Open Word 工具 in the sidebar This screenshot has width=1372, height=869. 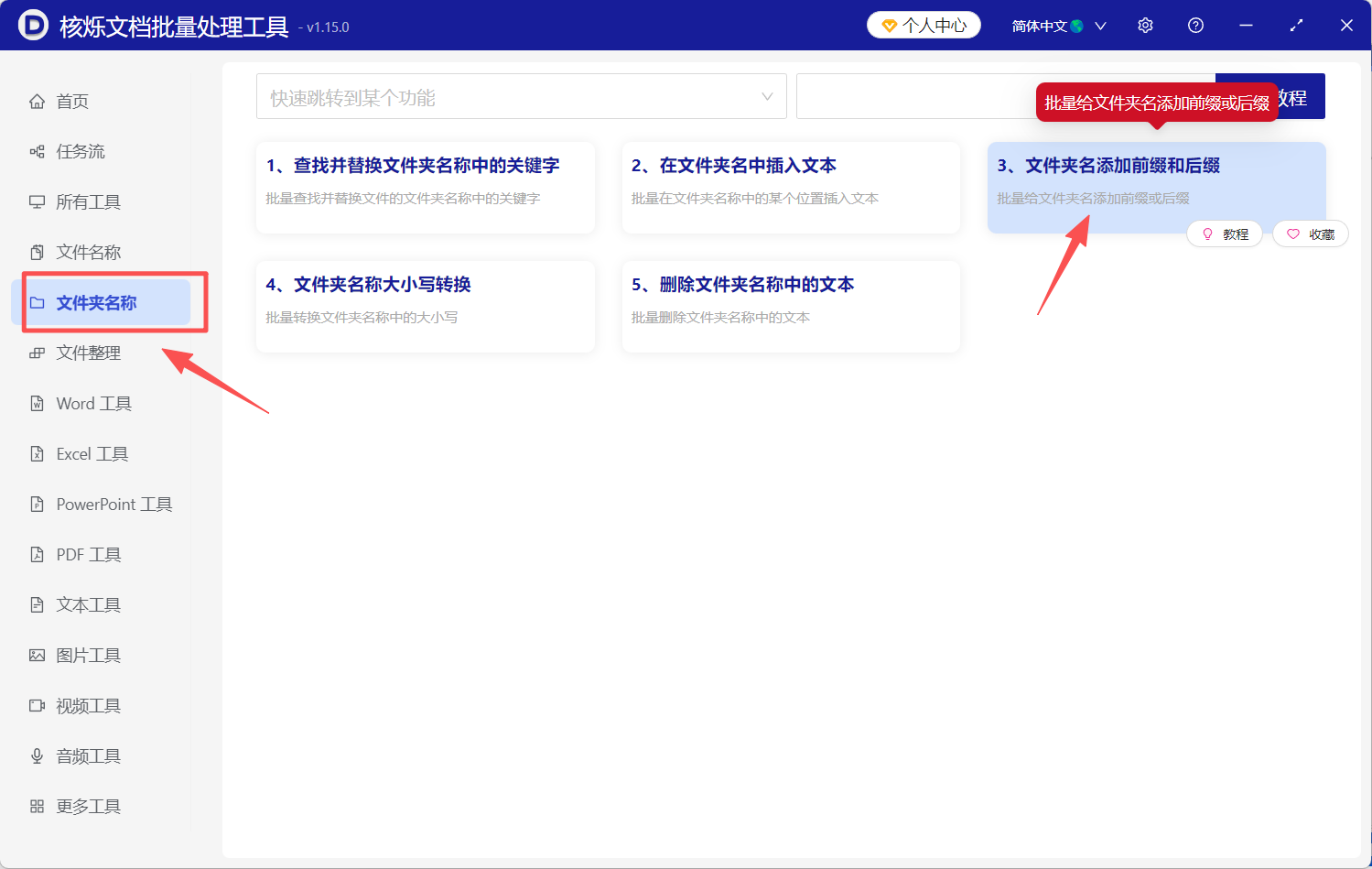tap(101, 403)
